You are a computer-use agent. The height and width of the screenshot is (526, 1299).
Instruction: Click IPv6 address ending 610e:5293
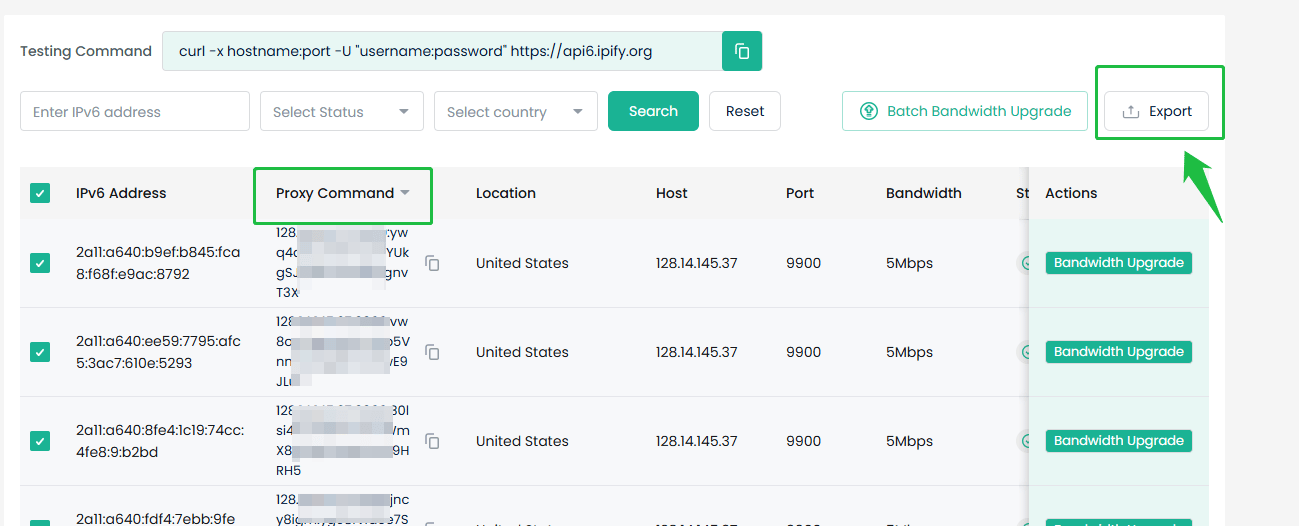tap(158, 352)
